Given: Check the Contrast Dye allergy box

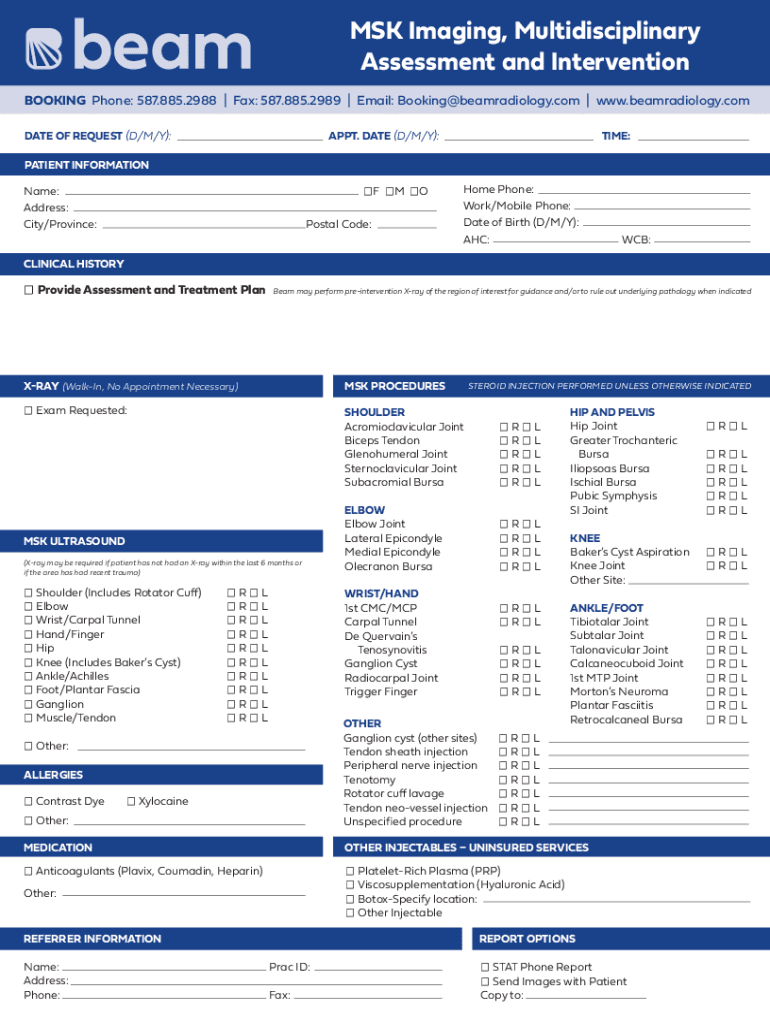Looking at the screenshot, I should [28, 801].
